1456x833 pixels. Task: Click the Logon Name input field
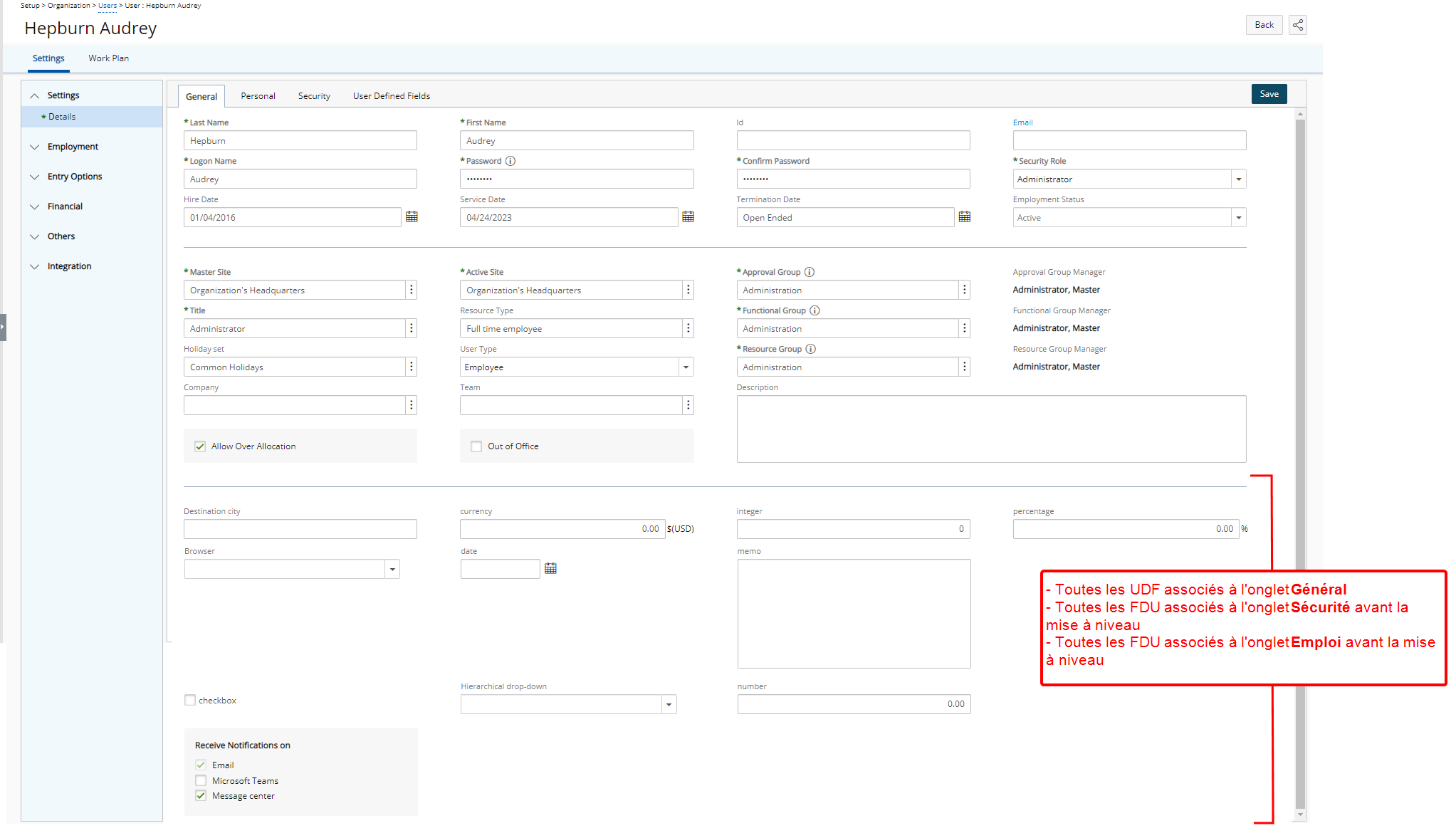pyautogui.click(x=300, y=179)
